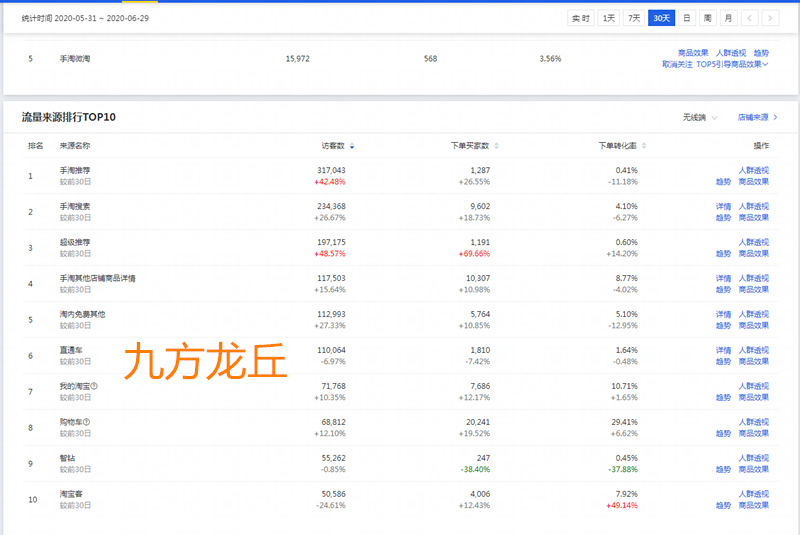Click 手淘搜索 visitor count 234,368
800x535 pixels.
(331, 206)
